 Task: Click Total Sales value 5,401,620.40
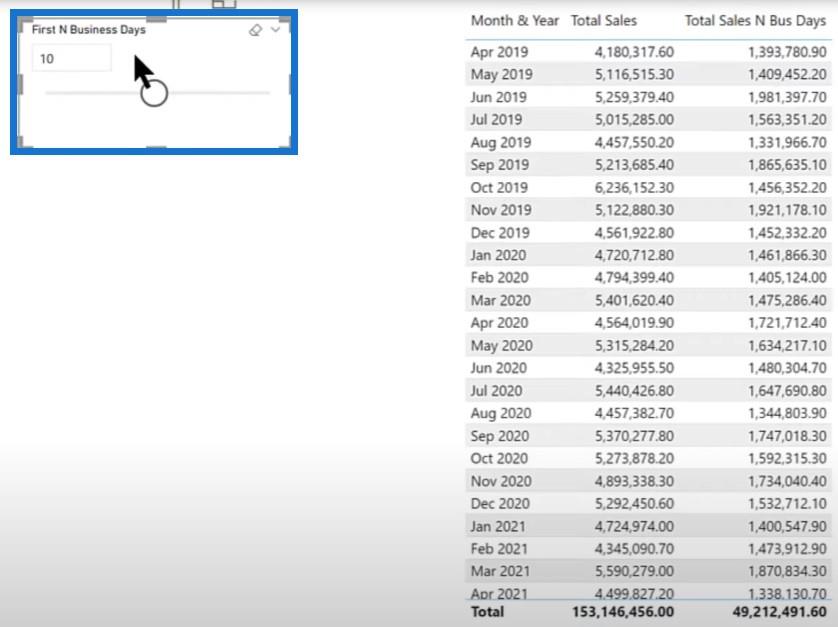coord(634,300)
